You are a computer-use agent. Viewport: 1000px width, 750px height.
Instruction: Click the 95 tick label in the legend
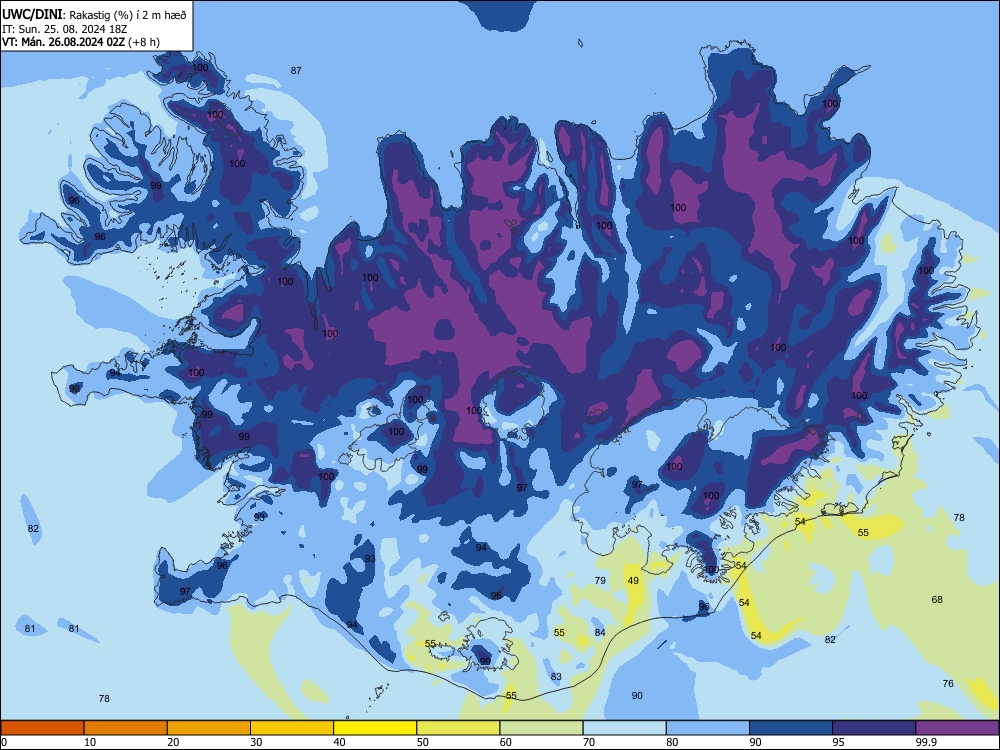[x=839, y=742]
